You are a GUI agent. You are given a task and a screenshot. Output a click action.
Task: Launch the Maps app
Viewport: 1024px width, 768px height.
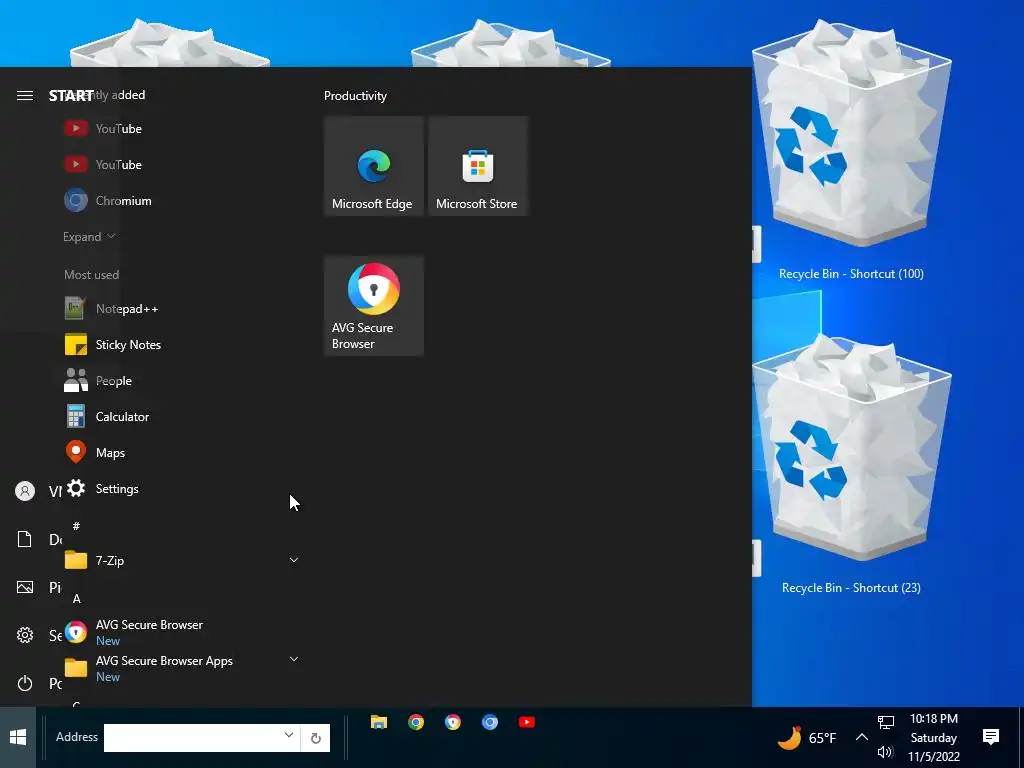(95, 453)
